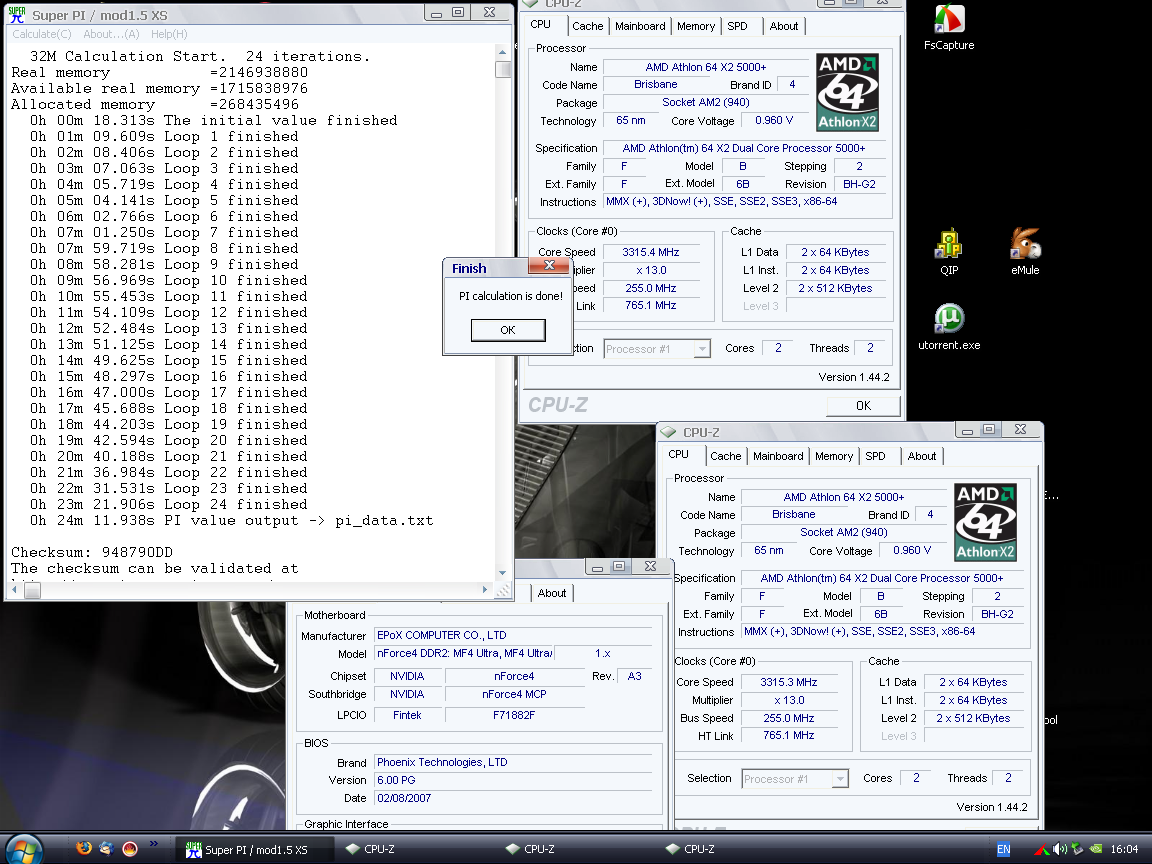This screenshot has width=1152, height=864.
Task: Switch to About tab in upper CPU-Z
Action: (784, 26)
